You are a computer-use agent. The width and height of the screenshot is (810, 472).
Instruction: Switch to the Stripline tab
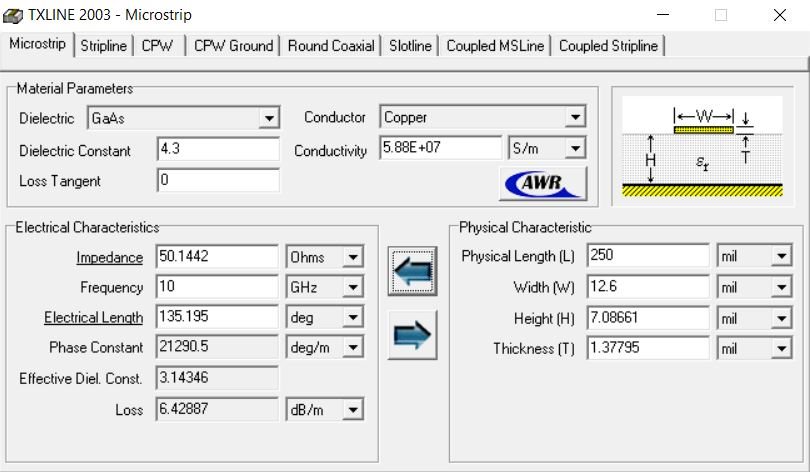104,46
